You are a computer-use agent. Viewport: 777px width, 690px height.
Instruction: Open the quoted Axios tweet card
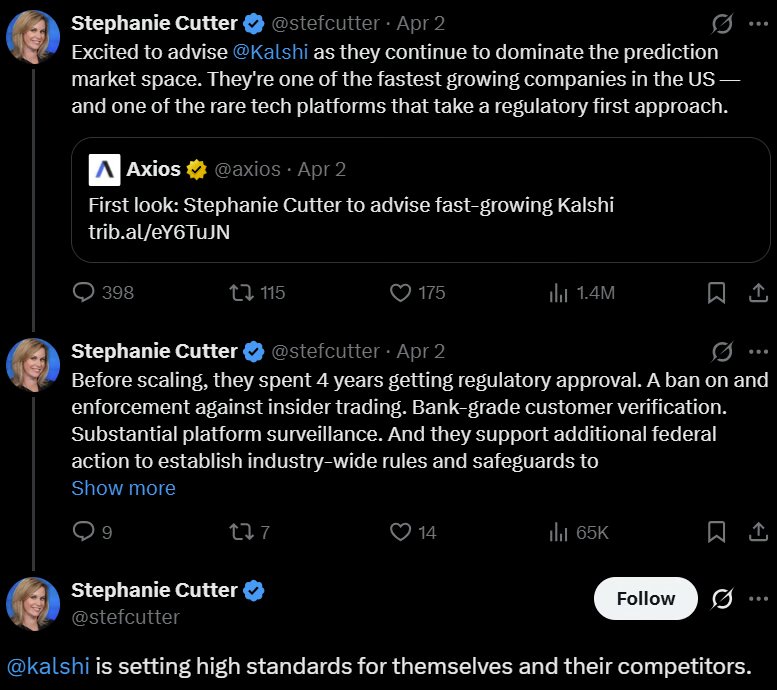pyautogui.click(x=421, y=200)
